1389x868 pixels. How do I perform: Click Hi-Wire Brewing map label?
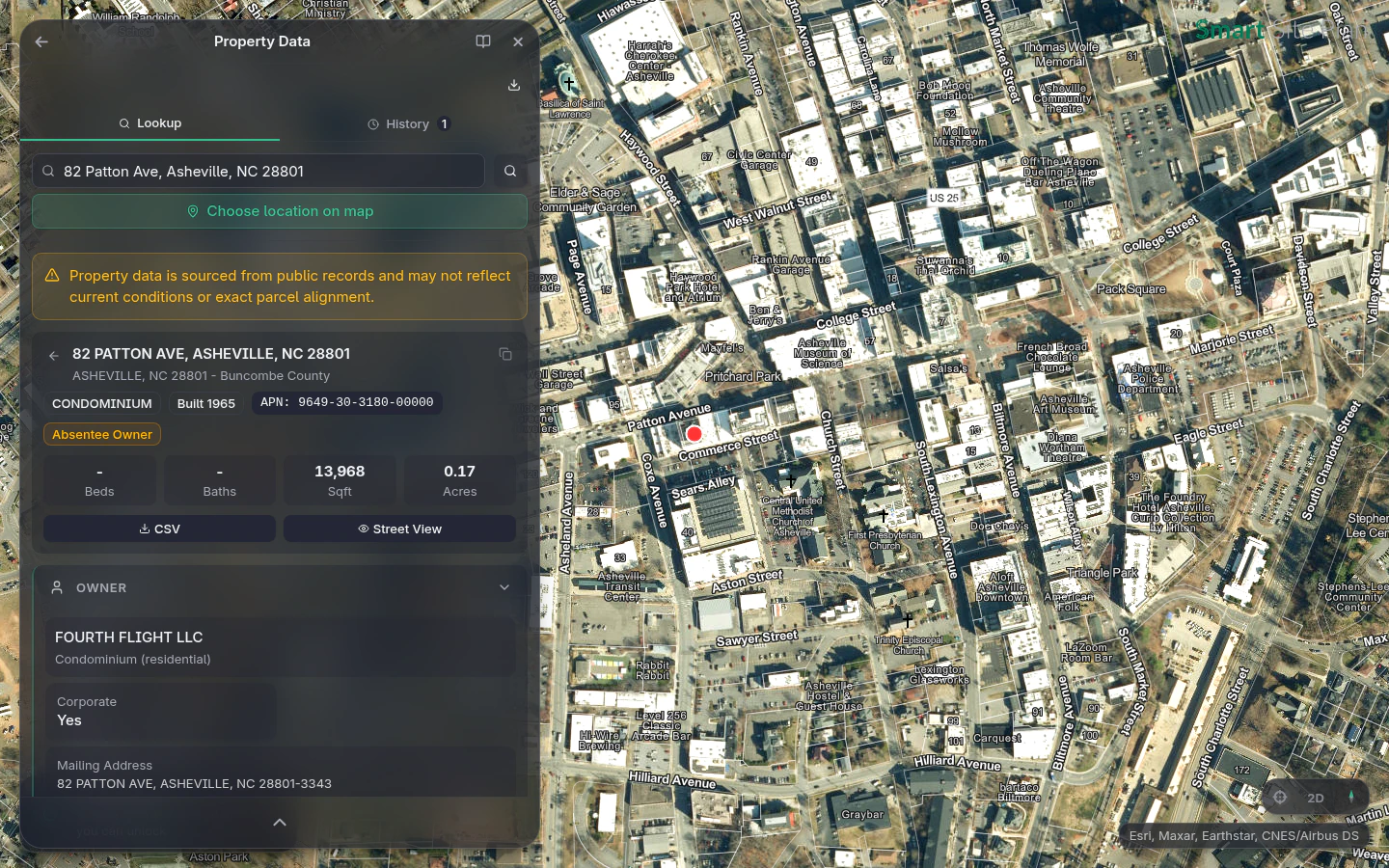600,741
